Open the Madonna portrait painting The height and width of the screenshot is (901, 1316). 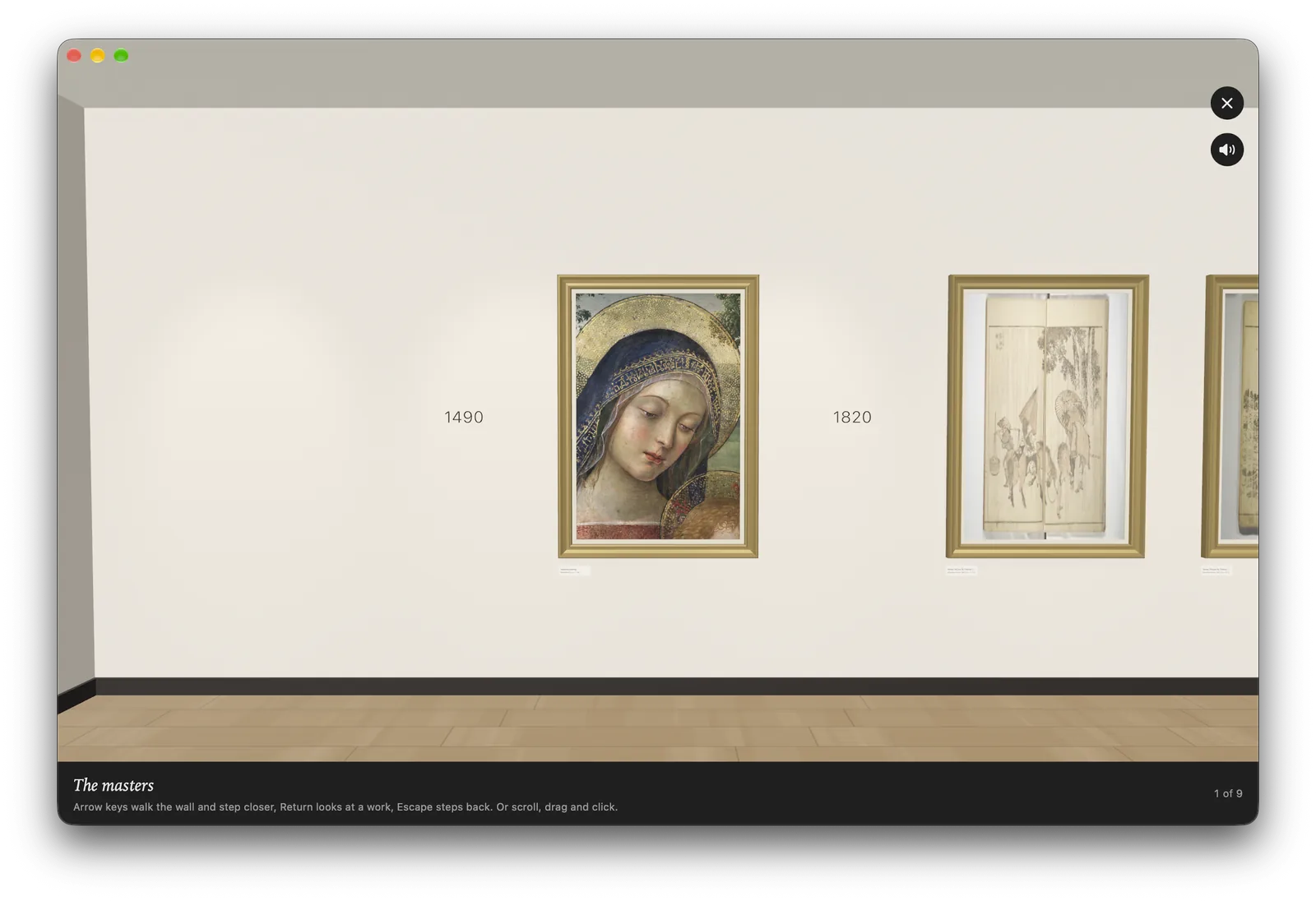[658, 416]
